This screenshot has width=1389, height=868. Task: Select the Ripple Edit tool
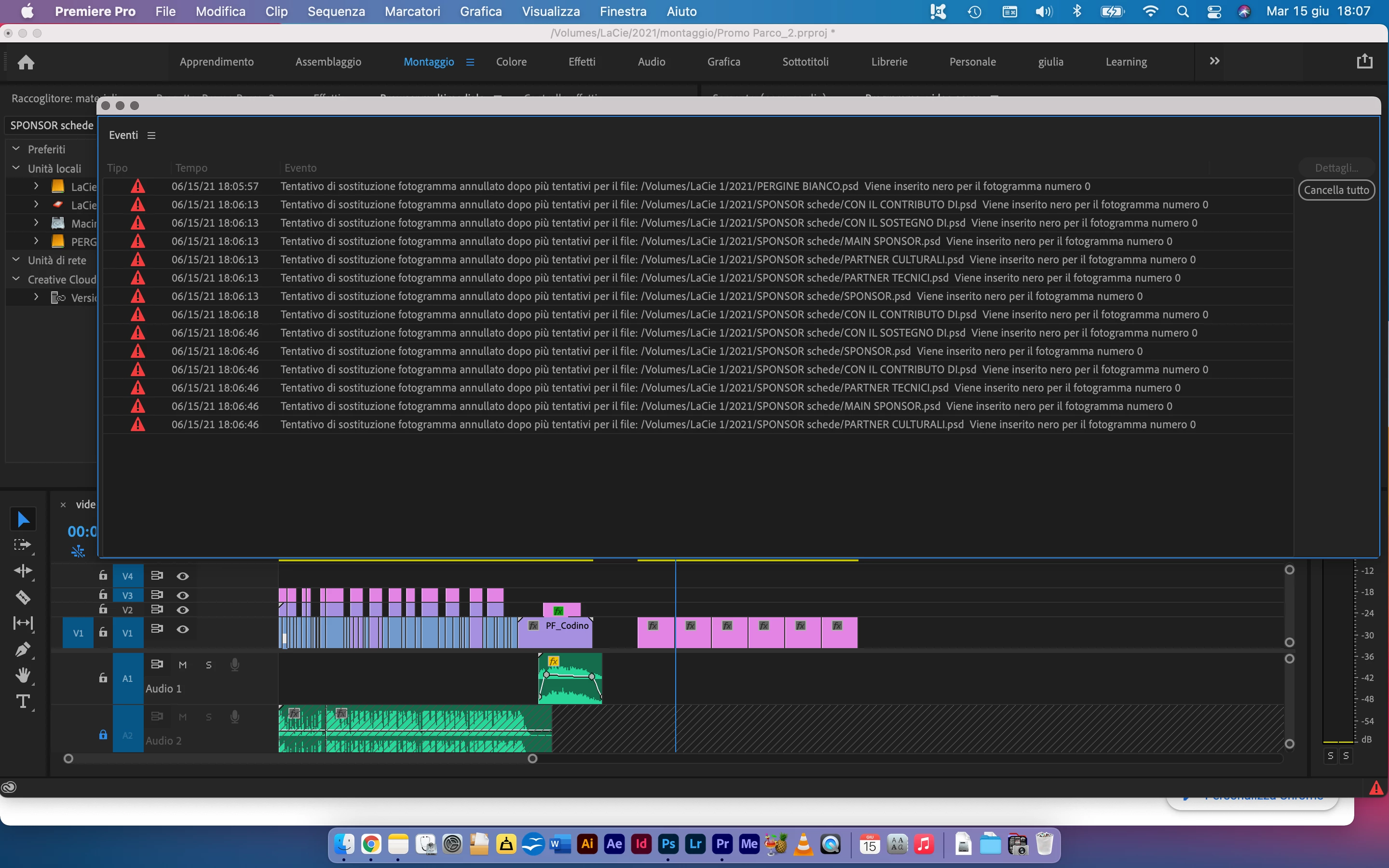pyautogui.click(x=23, y=570)
